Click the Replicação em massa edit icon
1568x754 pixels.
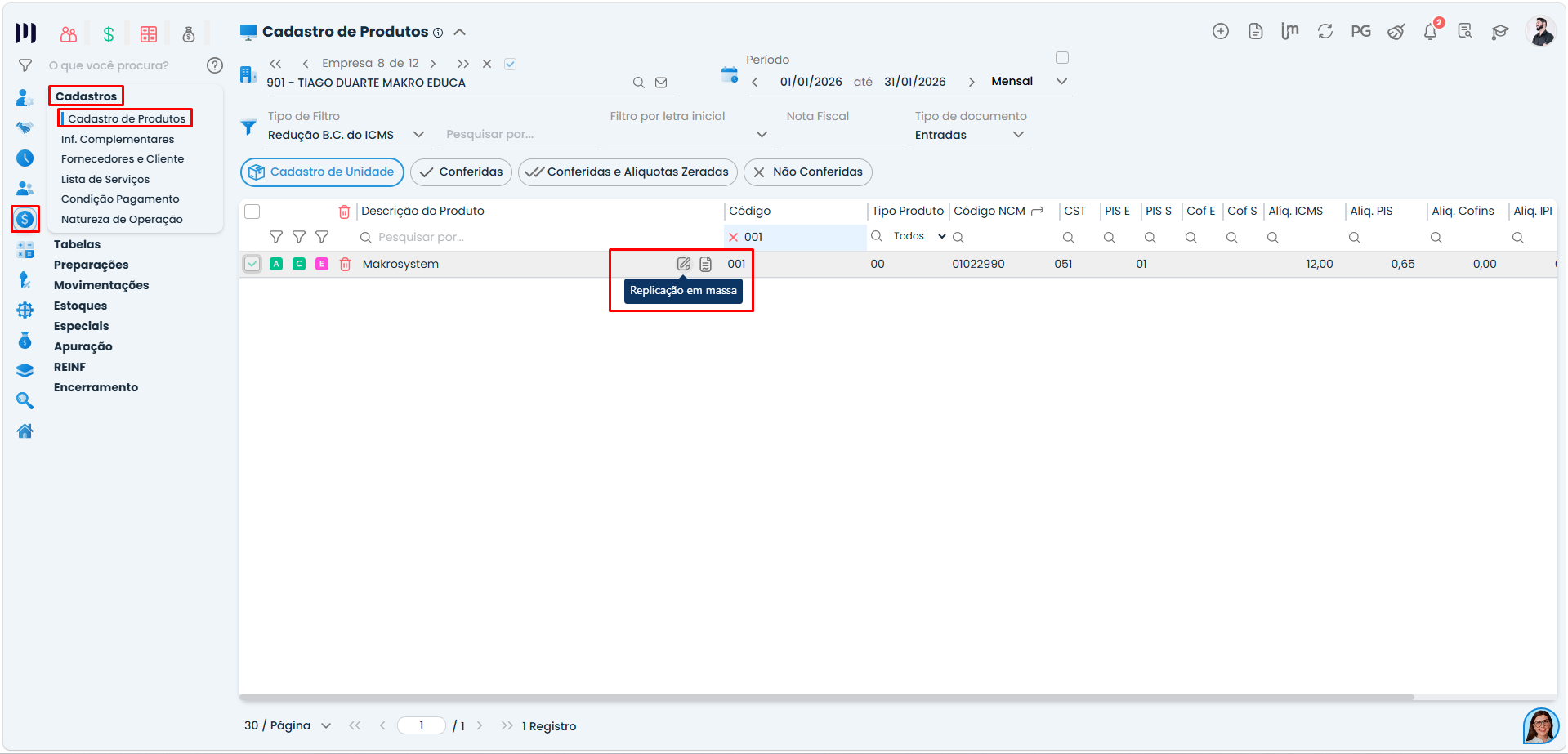(x=684, y=264)
